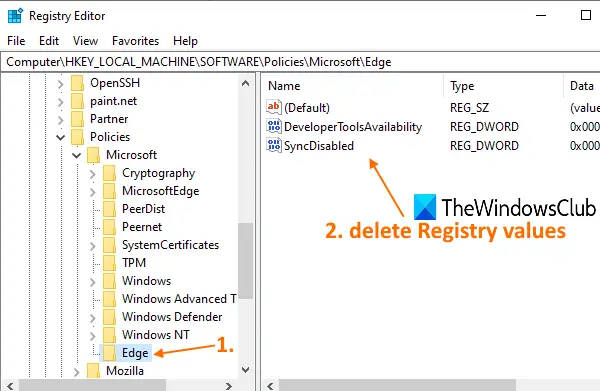
Task: Expand the Cryptography key
Action: tap(93, 174)
